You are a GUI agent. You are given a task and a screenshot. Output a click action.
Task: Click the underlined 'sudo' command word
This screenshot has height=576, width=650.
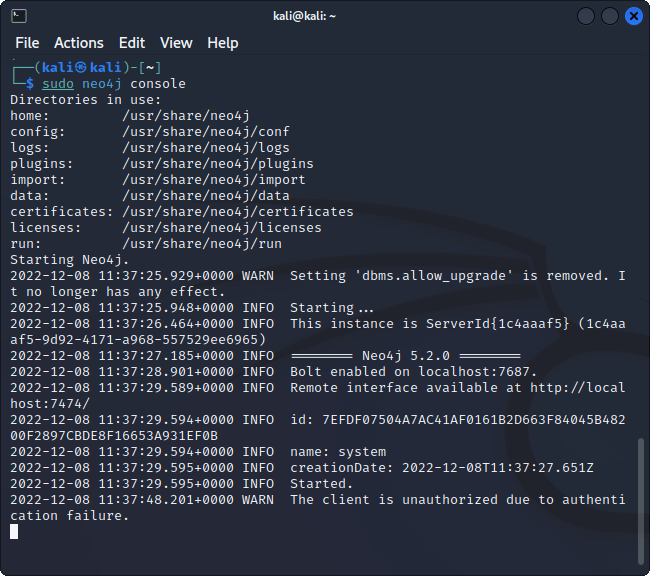coord(58,84)
